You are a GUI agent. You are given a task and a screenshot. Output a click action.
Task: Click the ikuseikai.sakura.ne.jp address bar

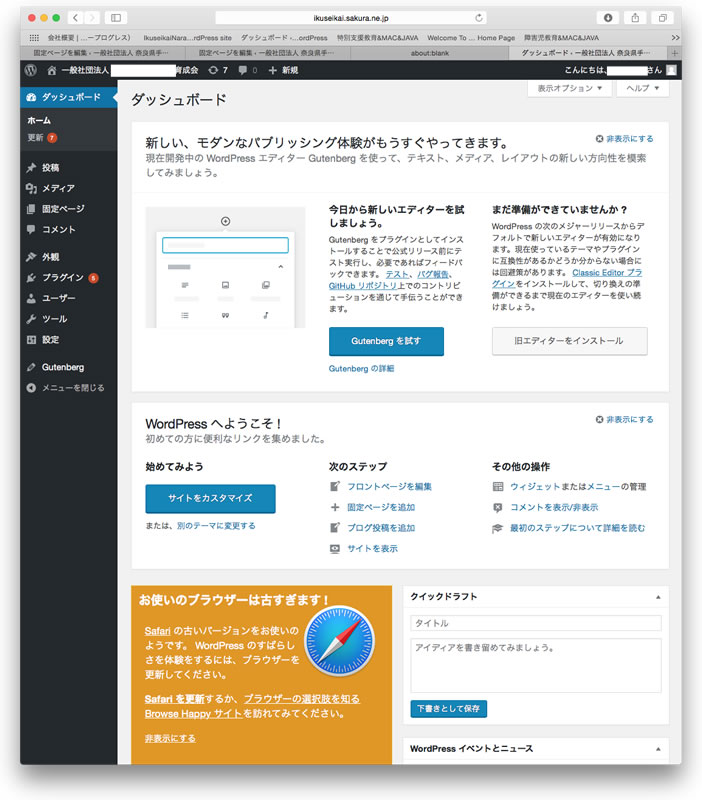click(x=351, y=18)
